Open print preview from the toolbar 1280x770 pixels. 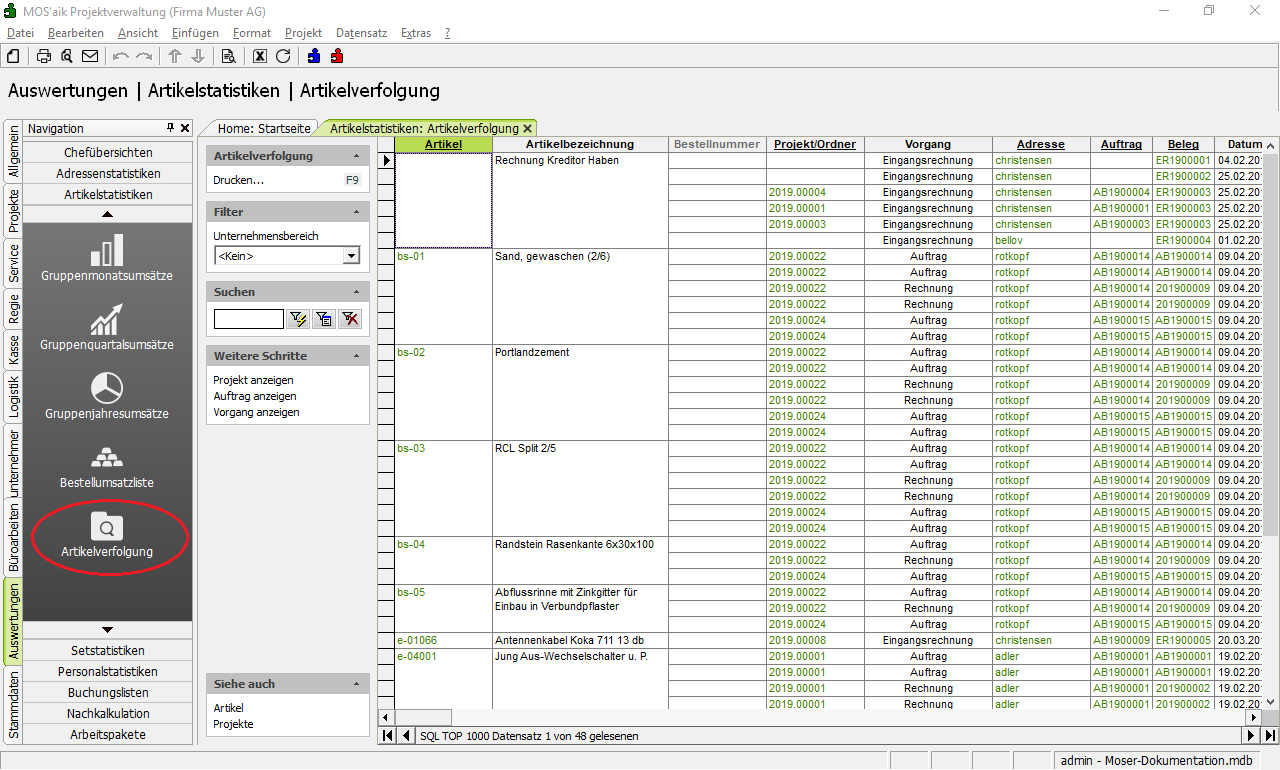[66, 56]
